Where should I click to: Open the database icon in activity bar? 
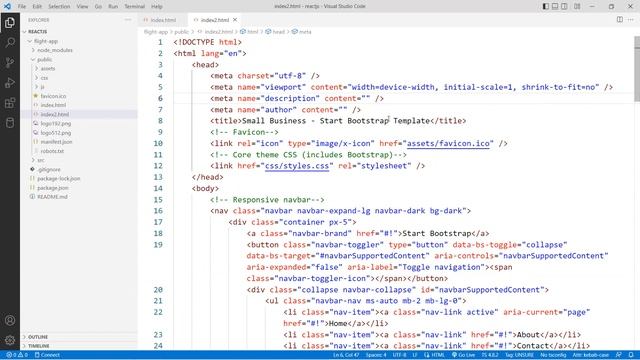click(10, 122)
